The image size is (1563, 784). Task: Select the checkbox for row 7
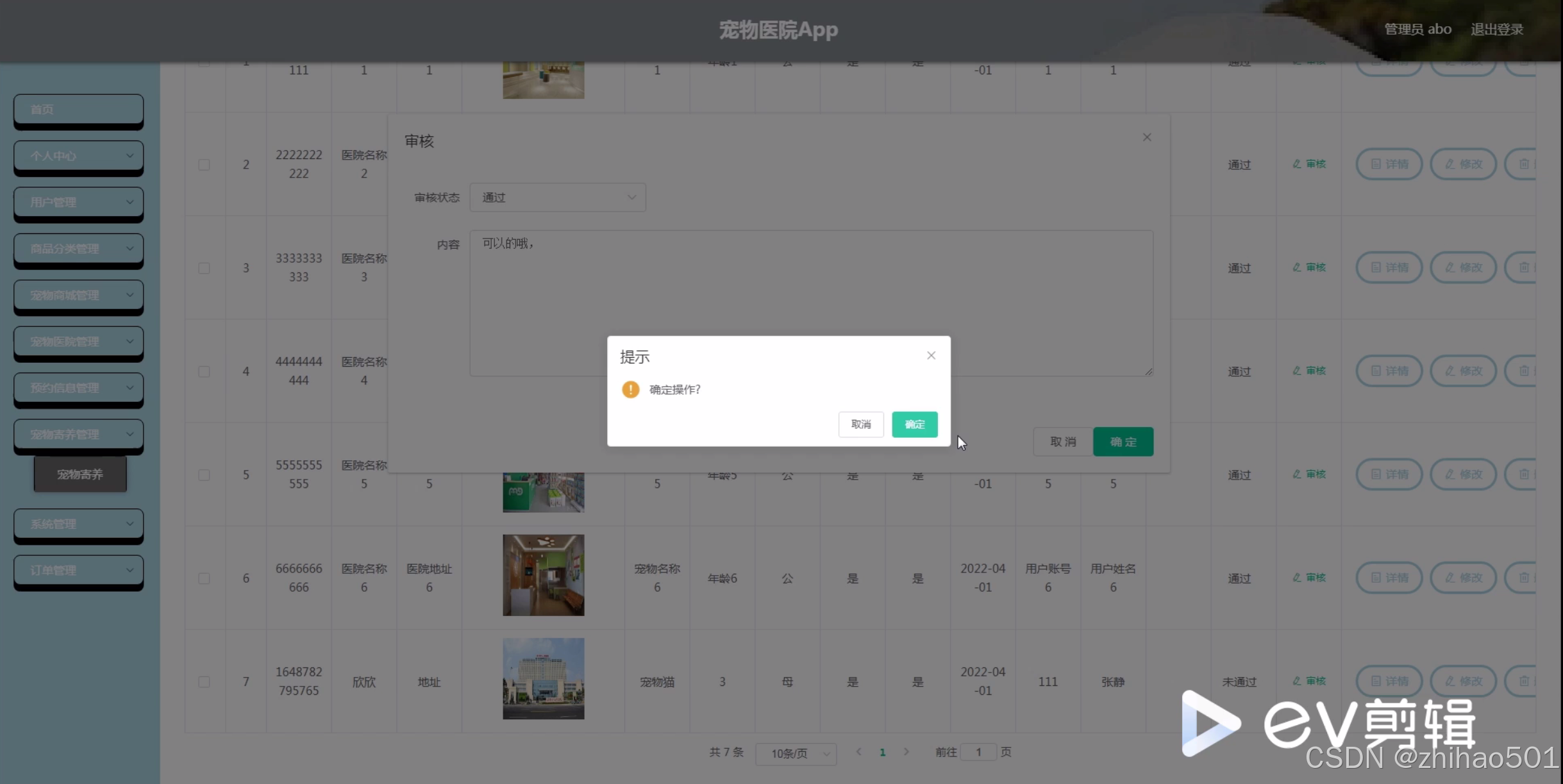coord(204,681)
